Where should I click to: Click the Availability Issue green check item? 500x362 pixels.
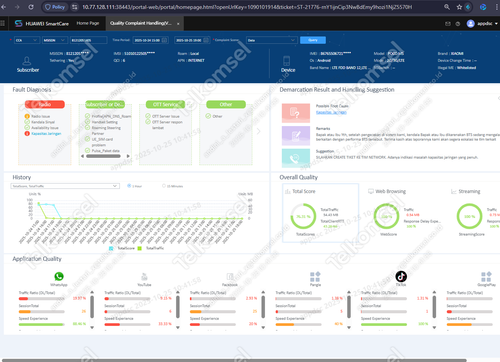click(42, 128)
